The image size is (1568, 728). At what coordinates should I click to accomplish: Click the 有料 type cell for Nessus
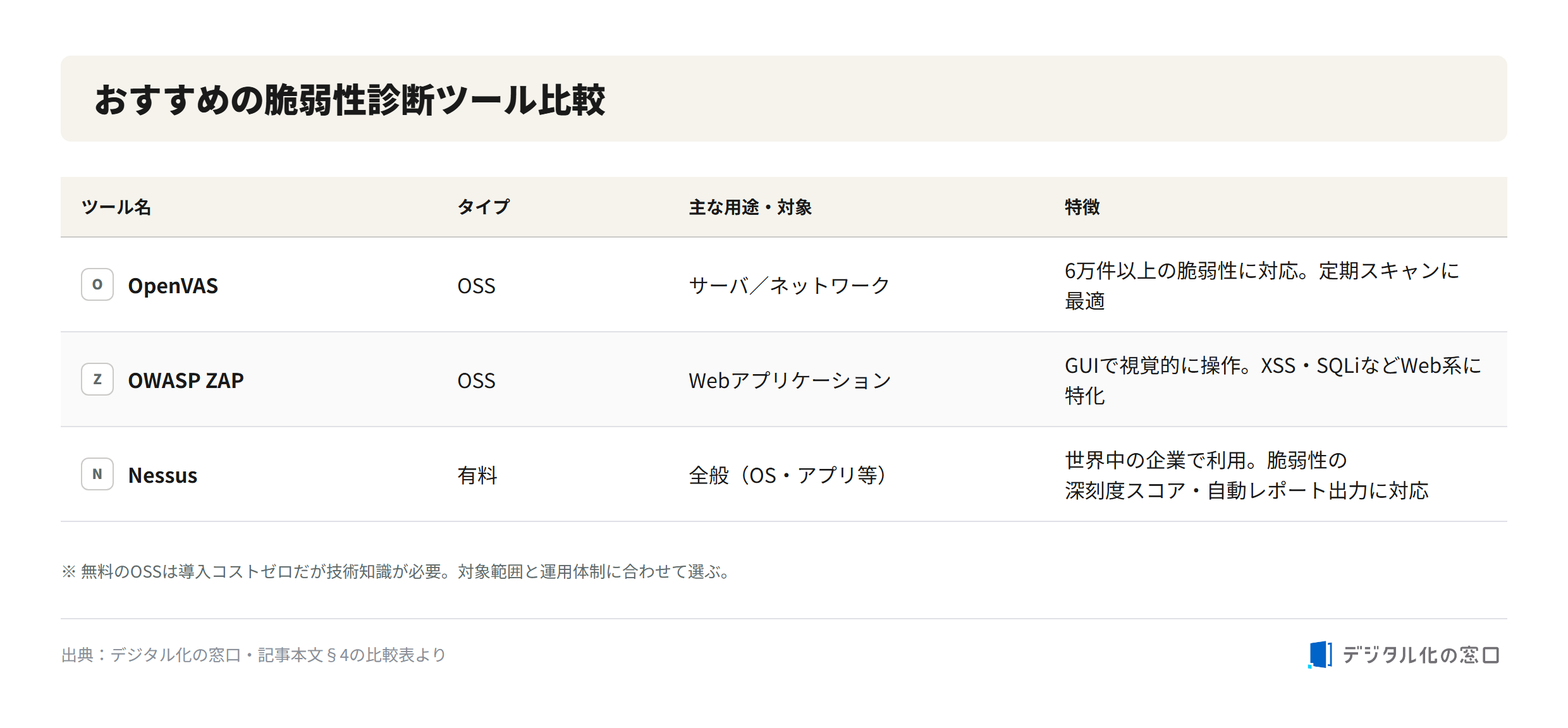477,475
